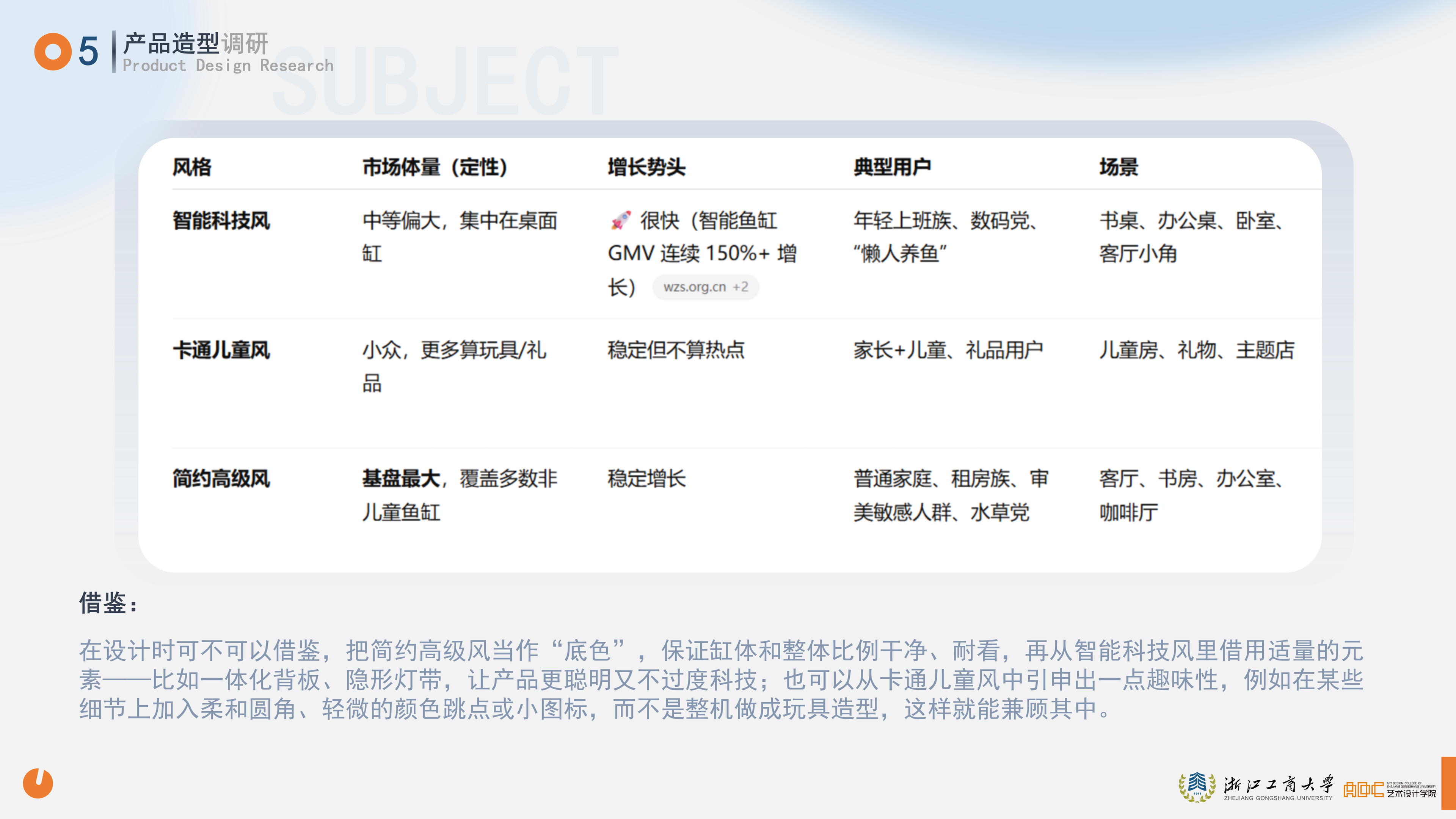The image size is (1456, 819).
Task: Open the wzs.org.cn +2 source chip
Action: click(705, 287)
